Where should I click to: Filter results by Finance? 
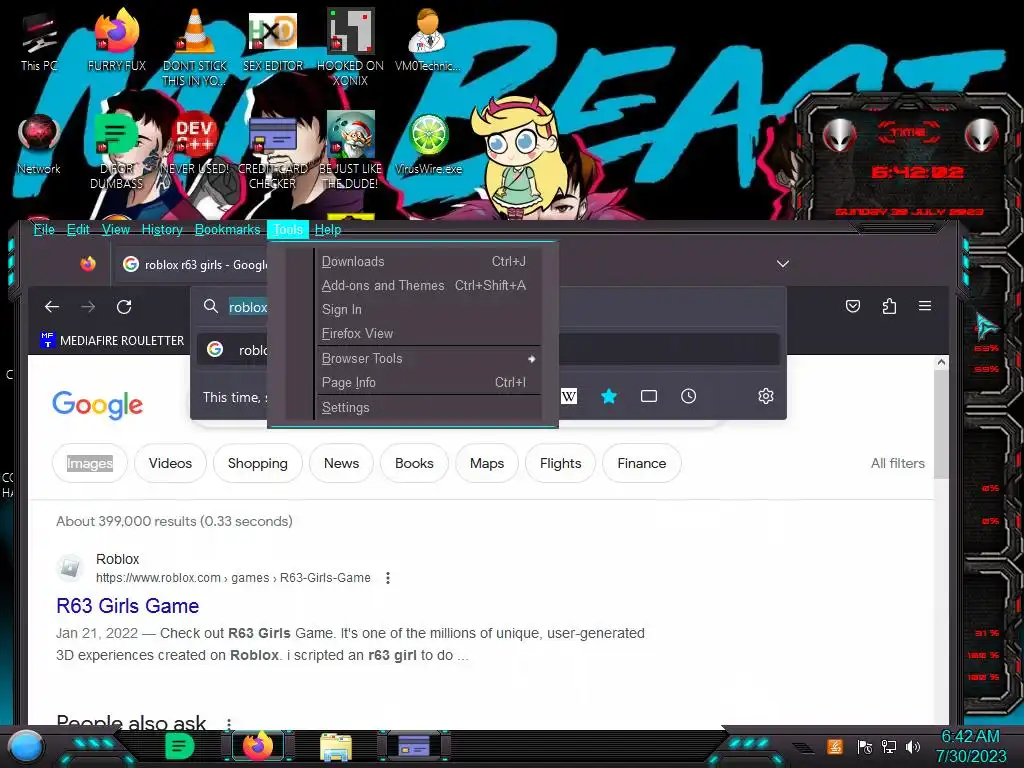point(641,463)
